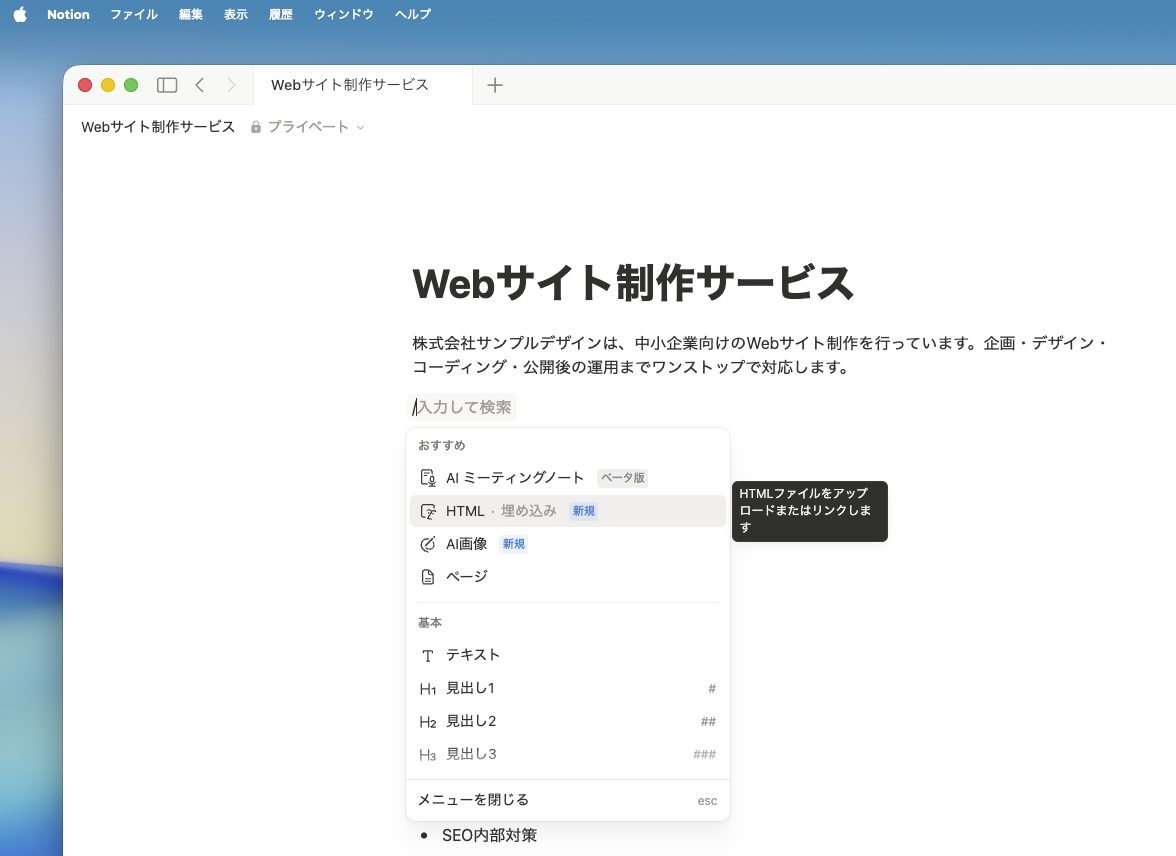The width and height of the screenshot is (1176, 856).
Task: Click the HTML embed icon
Action: point(428,512)
